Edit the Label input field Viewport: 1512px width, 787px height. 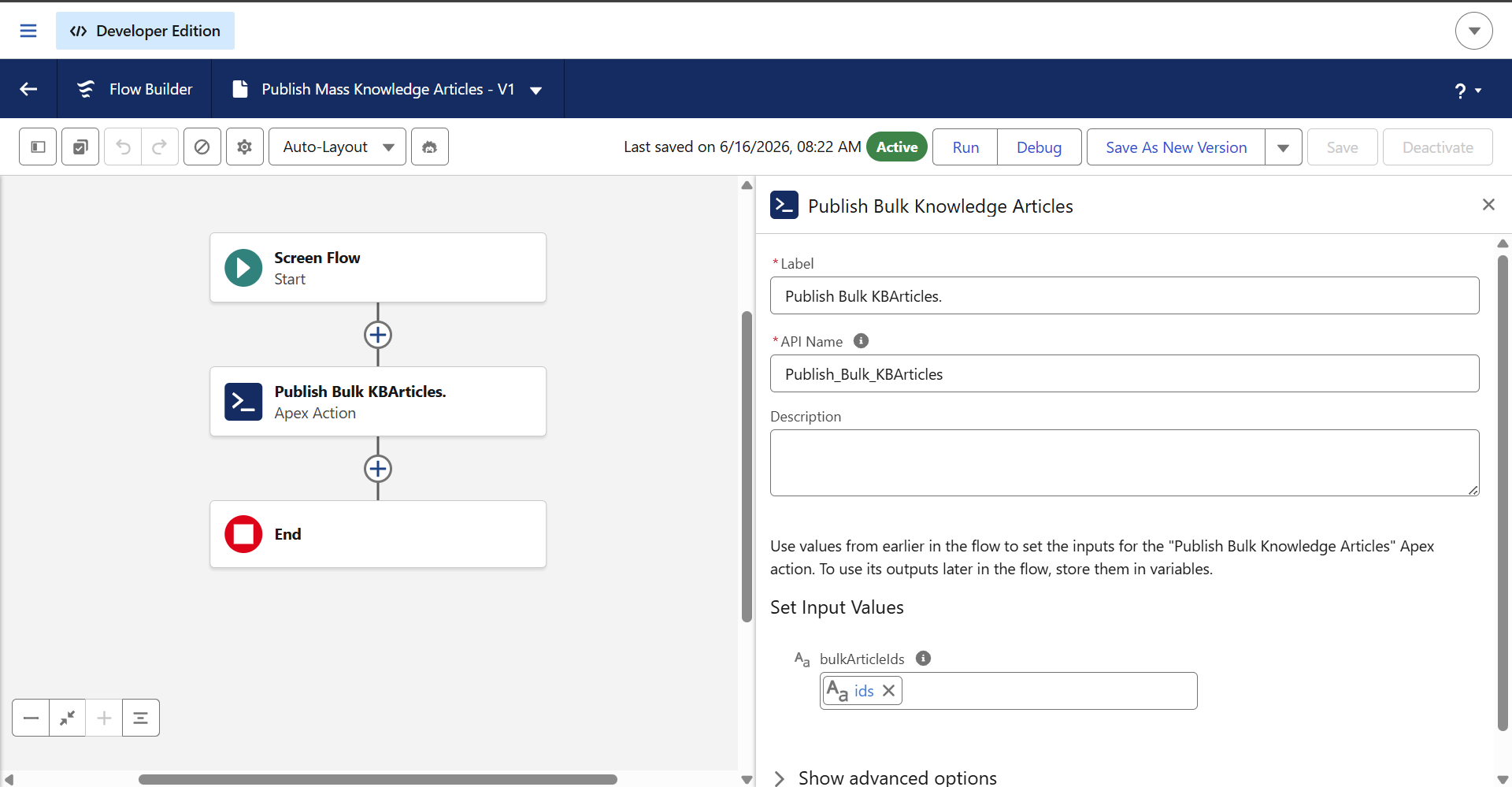[1125, 295]
